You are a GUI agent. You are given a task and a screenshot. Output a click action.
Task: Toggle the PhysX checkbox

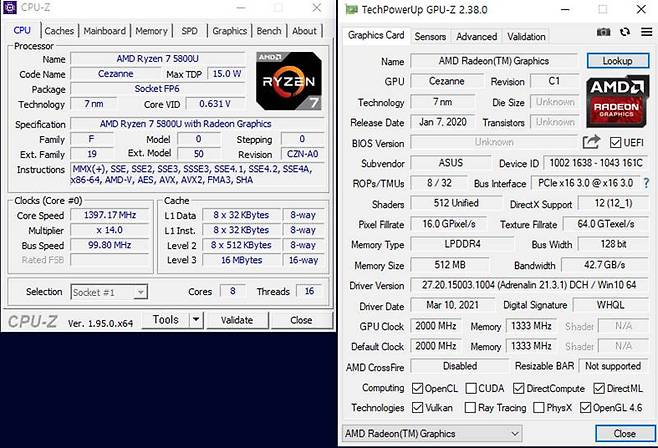(538, 407)
